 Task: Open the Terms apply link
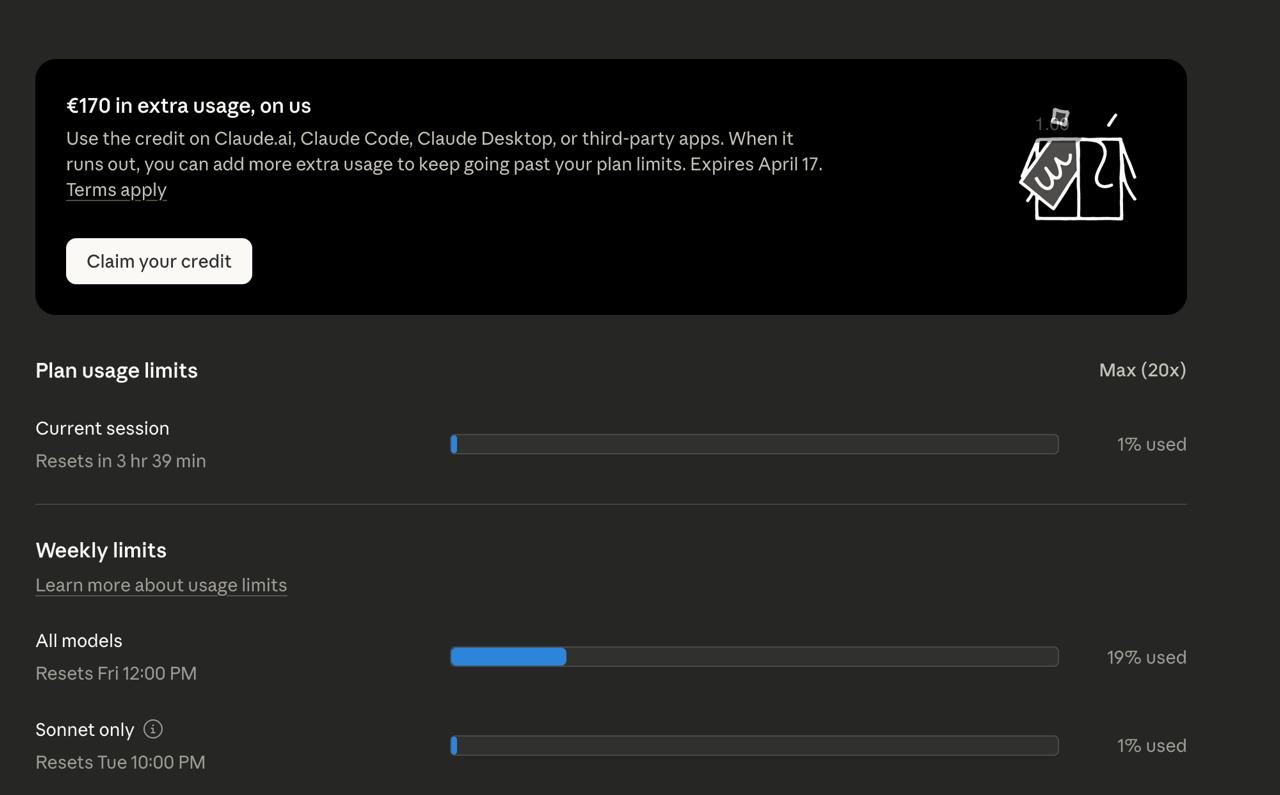(116, 190)
